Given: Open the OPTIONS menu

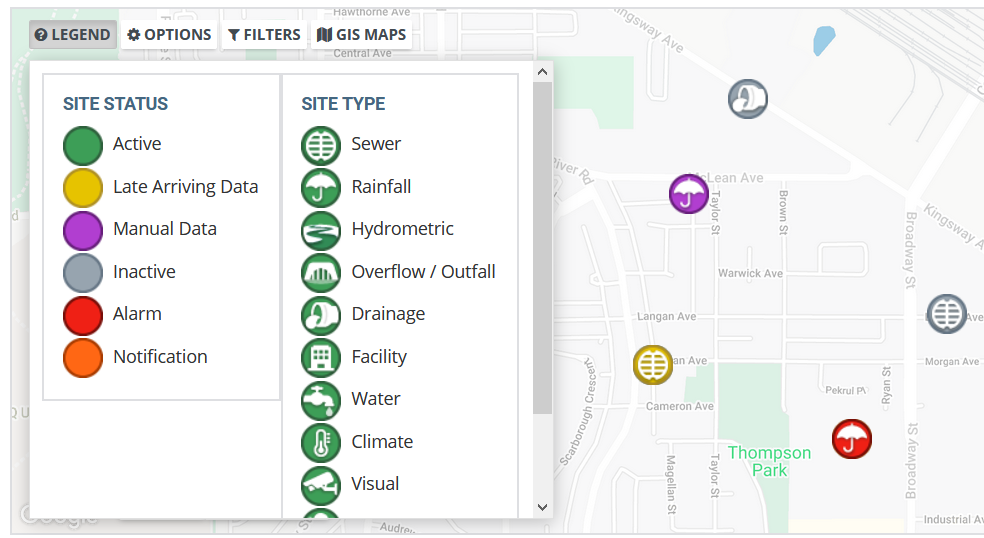Looking at the screenshot, I should click(x=169, y=35).
